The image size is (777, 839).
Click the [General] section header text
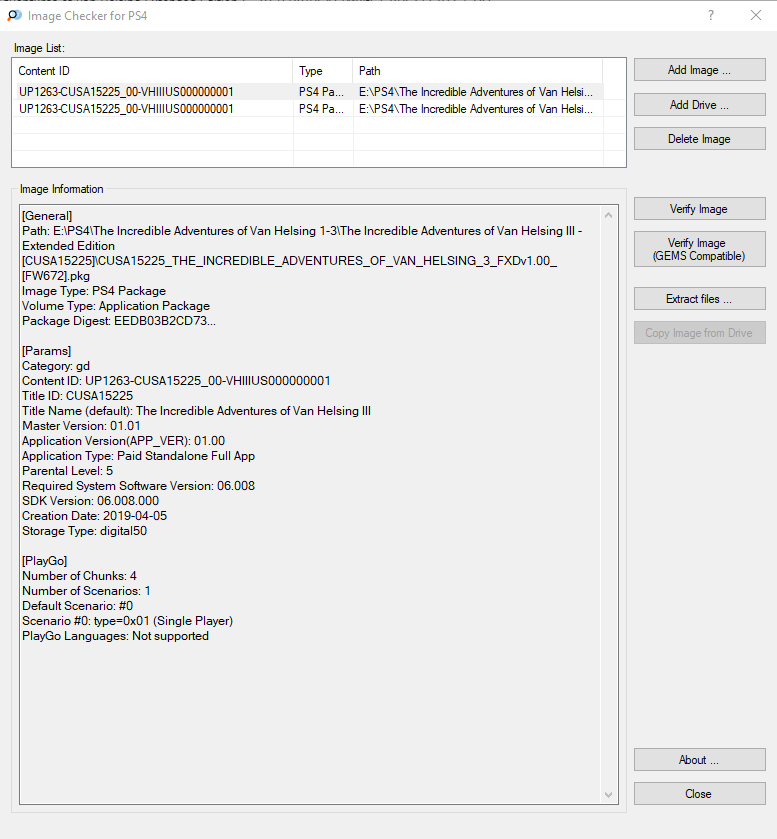click(47, 216)
